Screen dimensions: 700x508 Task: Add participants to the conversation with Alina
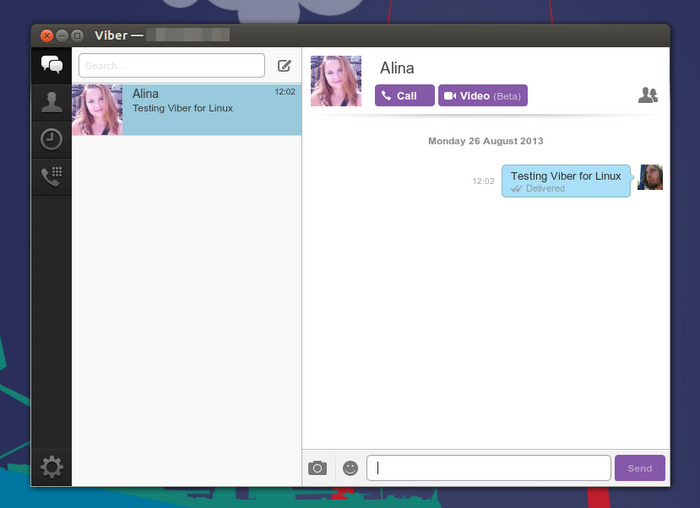648,95
